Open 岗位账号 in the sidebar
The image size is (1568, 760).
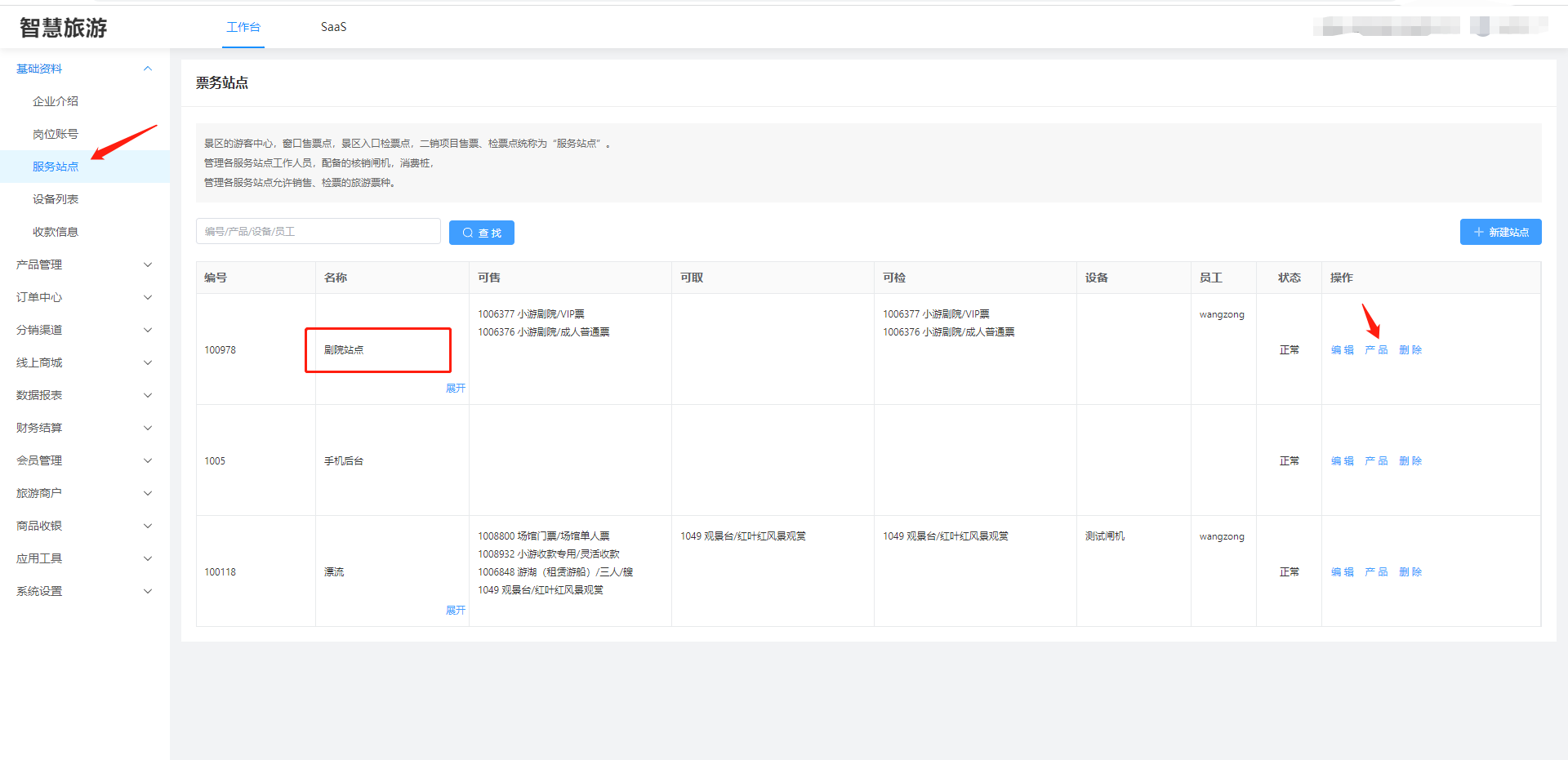[x=56, y=134]
